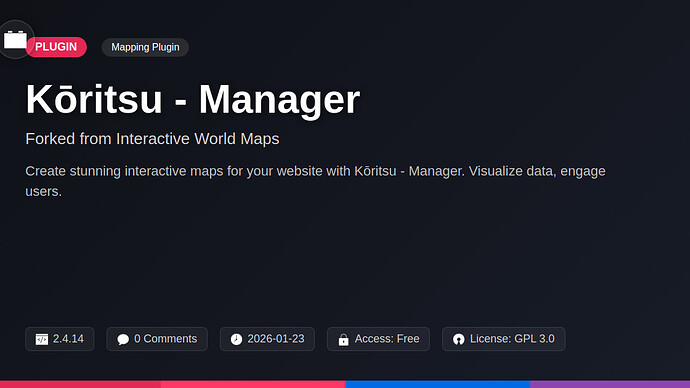
Task: Click the code version icon
Action: click(x=42, y=339)
